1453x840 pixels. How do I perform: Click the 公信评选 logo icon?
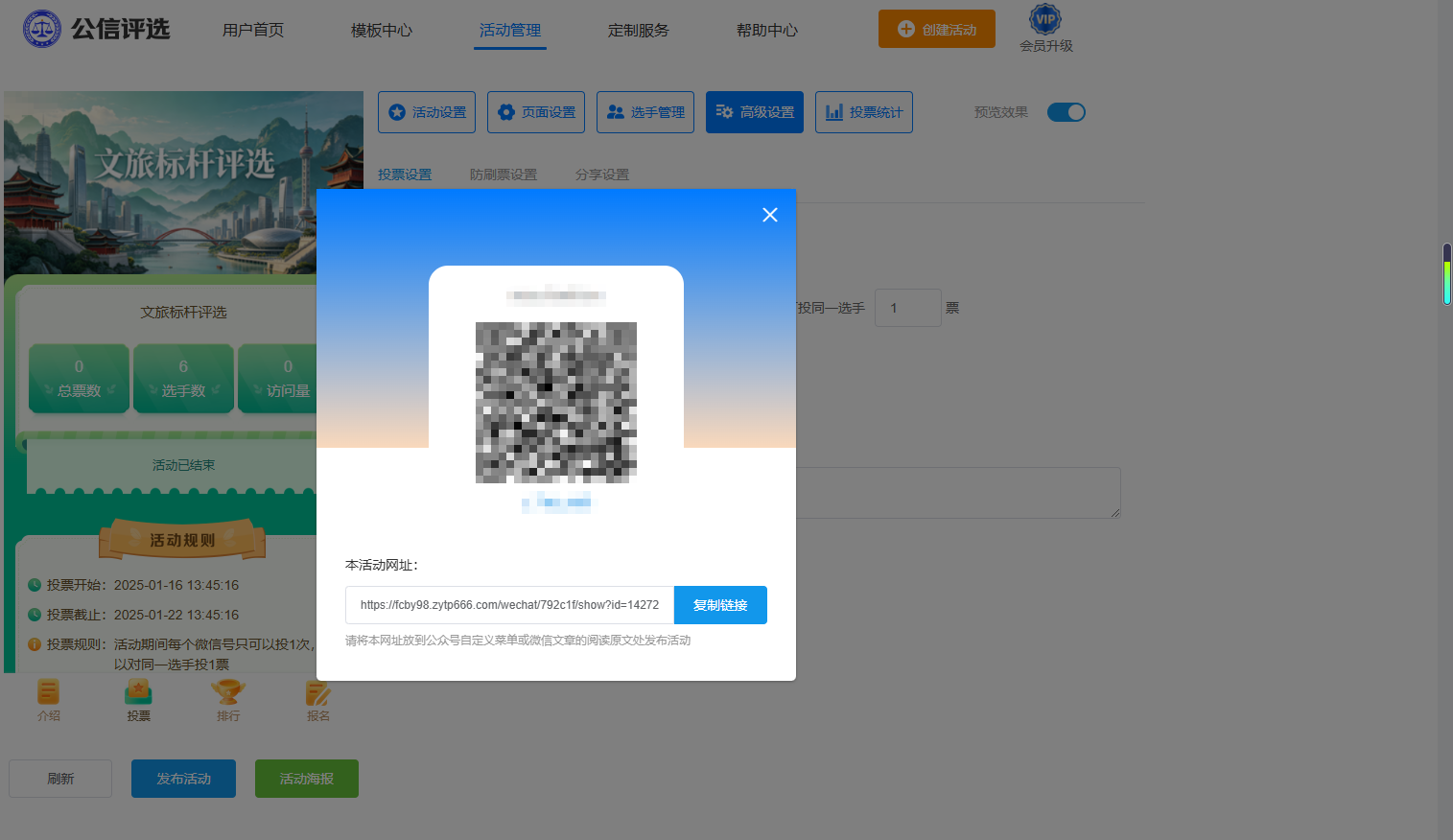[x=41, y=30]
